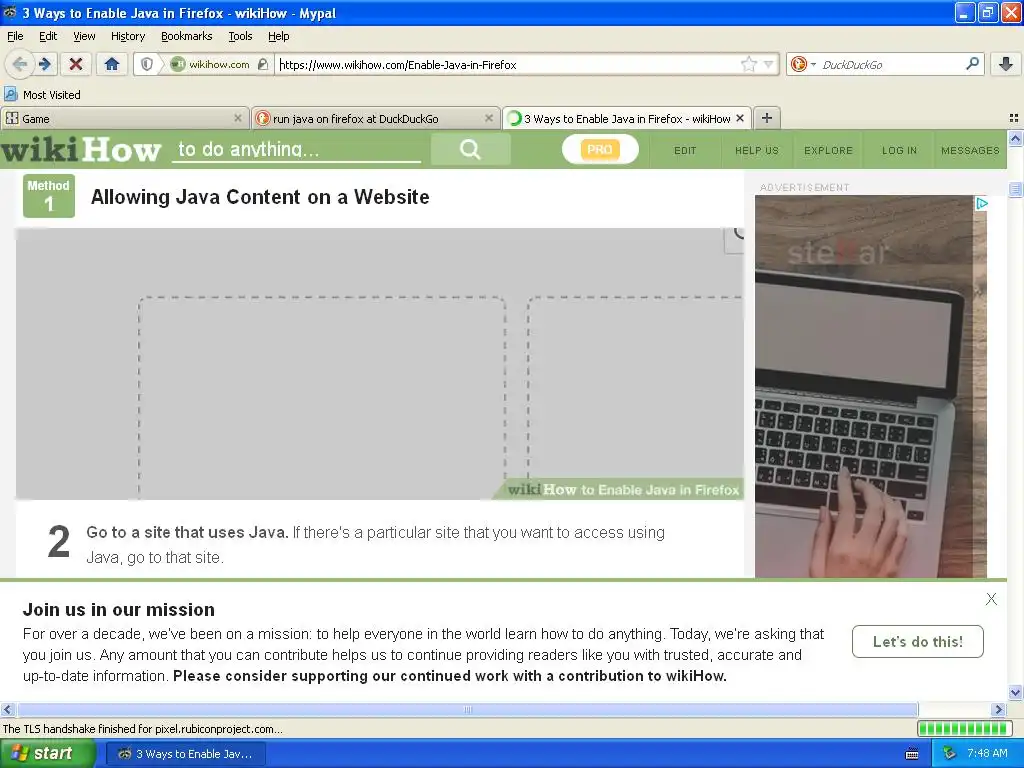This screenshot has width=1024, height=768.
Task: Go back with the browser back arrow
Action: tap(20, 64)
